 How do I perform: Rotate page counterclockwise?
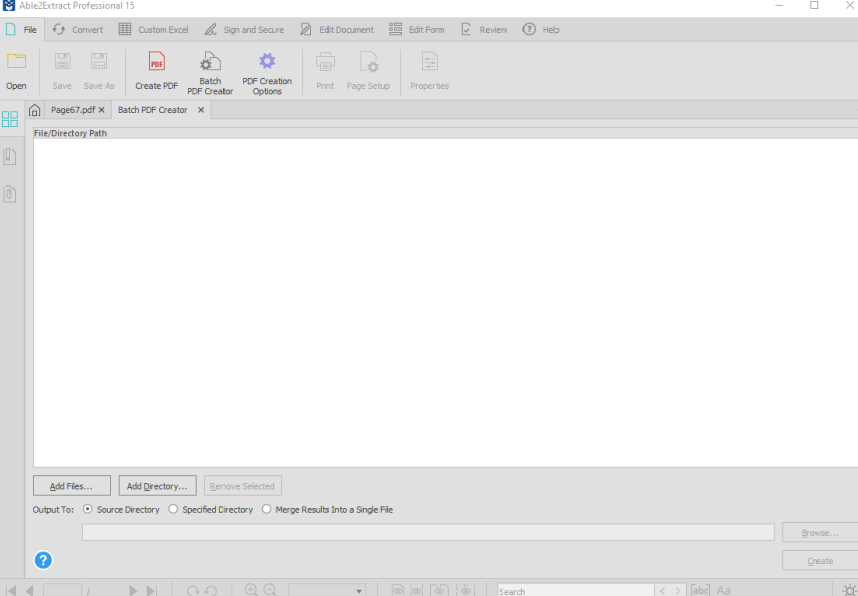pos(211,591)
